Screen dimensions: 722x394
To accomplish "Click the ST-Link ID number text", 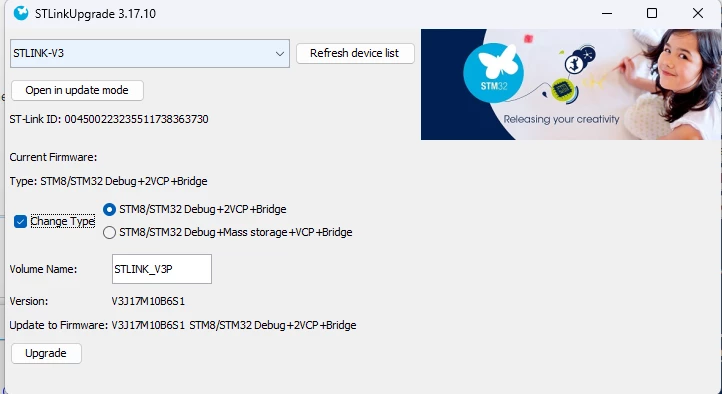I will click(x=136, y=119).
